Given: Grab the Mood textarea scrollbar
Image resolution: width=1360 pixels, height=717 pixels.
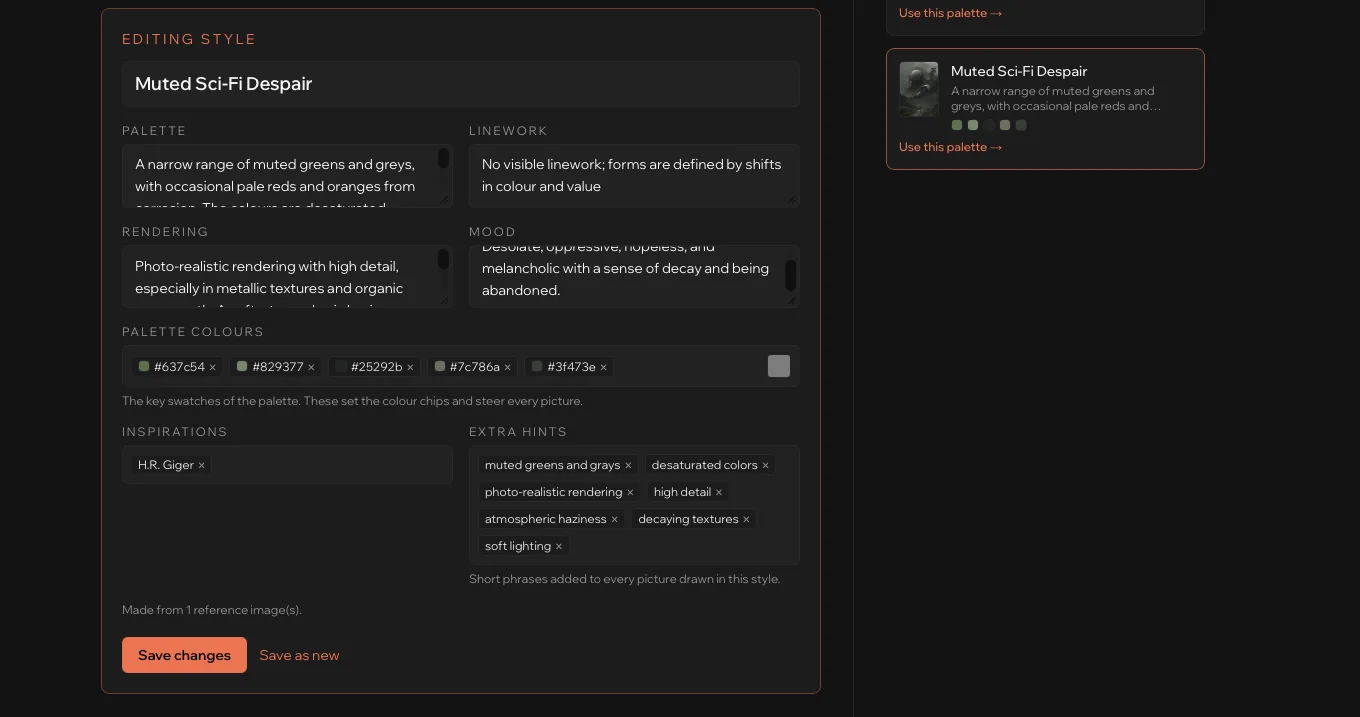Looking at the screenshot, I should point(790,276).
